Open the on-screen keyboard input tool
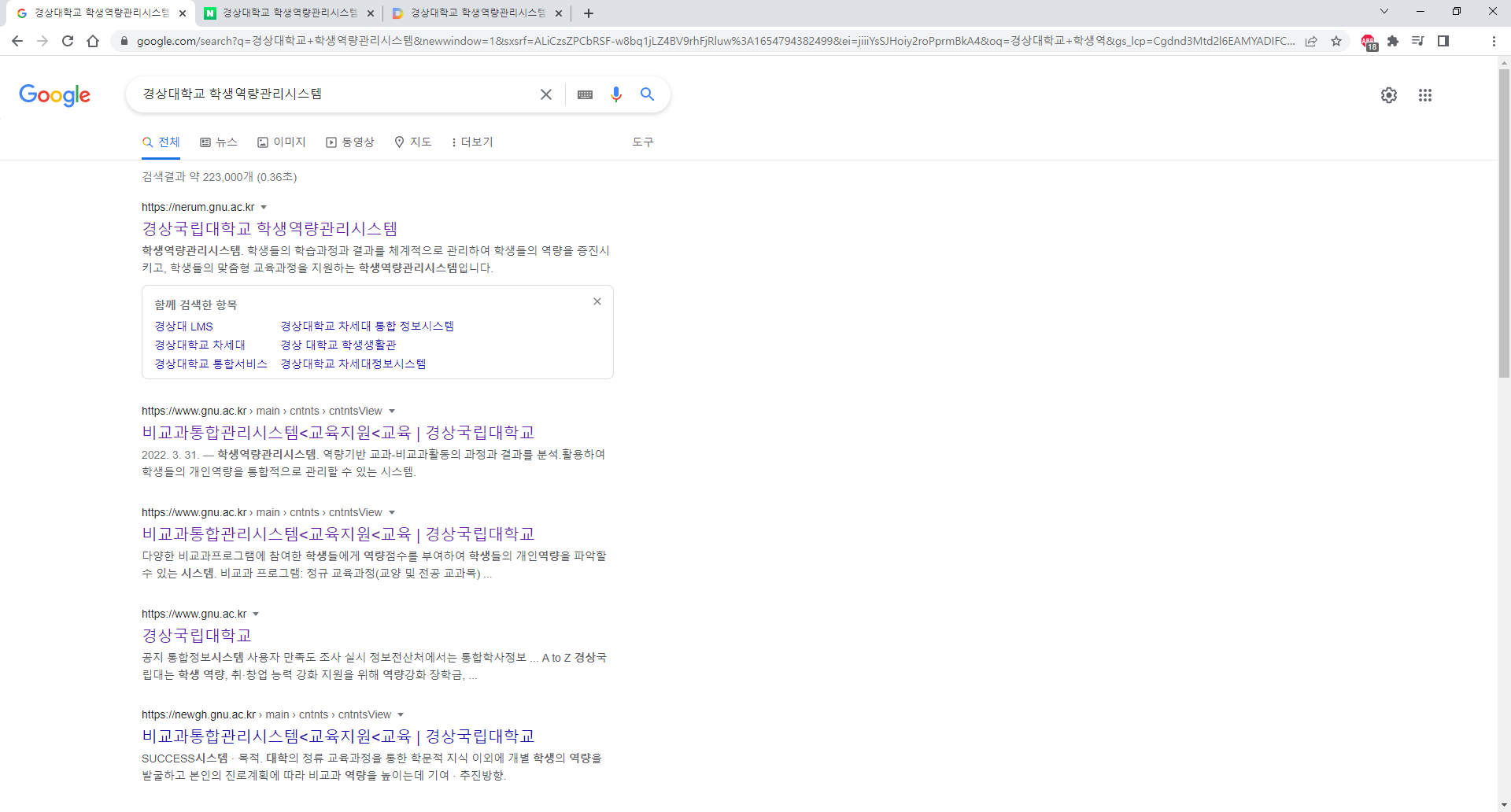The height and width of the screenshot is (812, 1511). coord(585,94)
